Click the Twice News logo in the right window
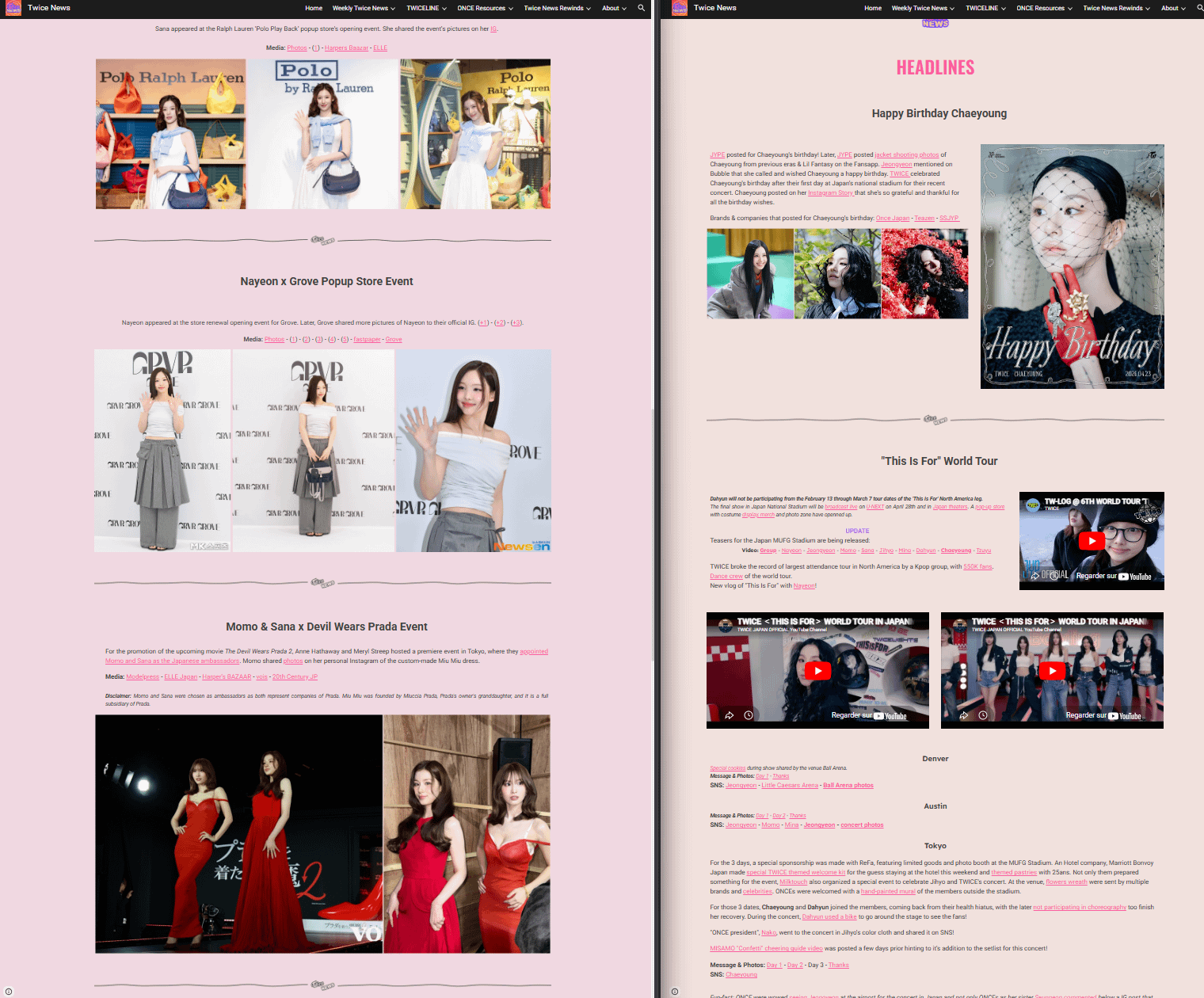The image size is (1204, 998). point(680,8)
